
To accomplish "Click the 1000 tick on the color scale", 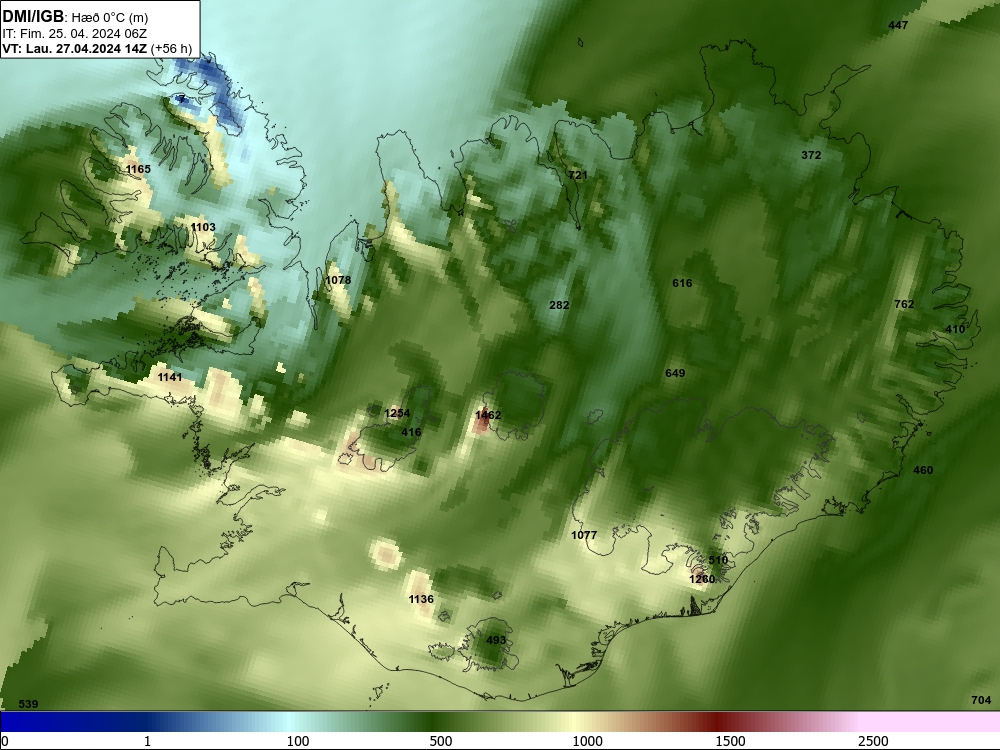I will [x=587, y=741].
